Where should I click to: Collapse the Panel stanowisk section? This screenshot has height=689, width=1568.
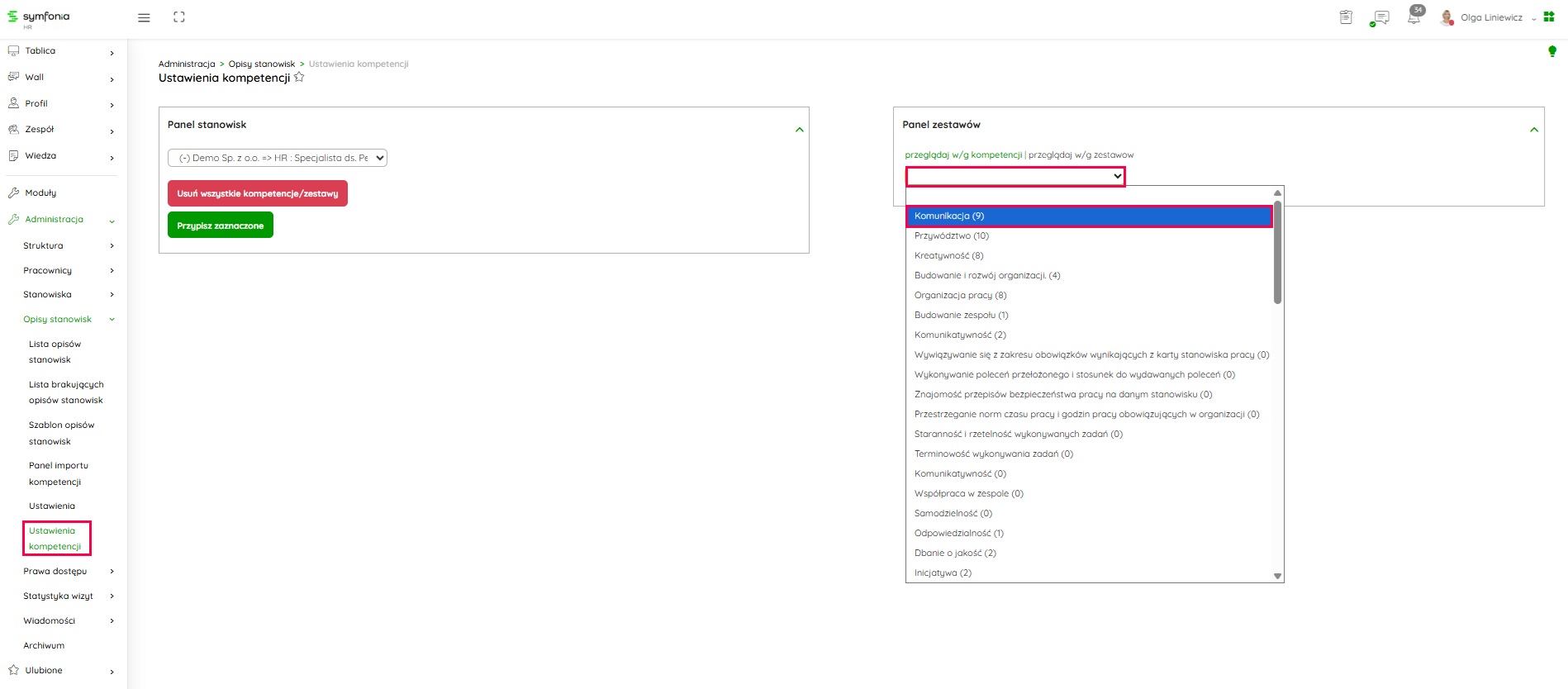[x=799, y=130]
